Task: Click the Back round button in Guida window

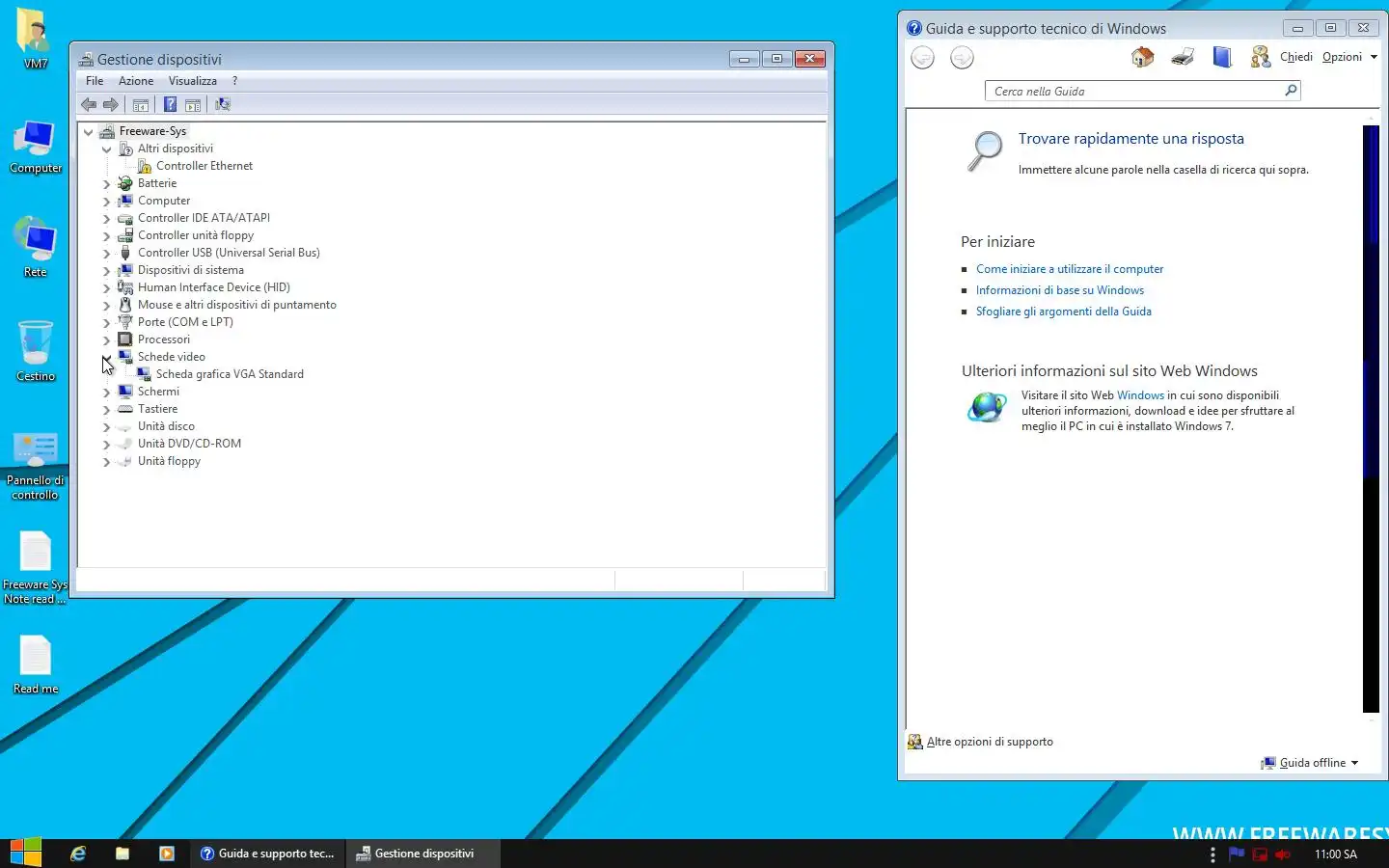Action: coord(922,58)
